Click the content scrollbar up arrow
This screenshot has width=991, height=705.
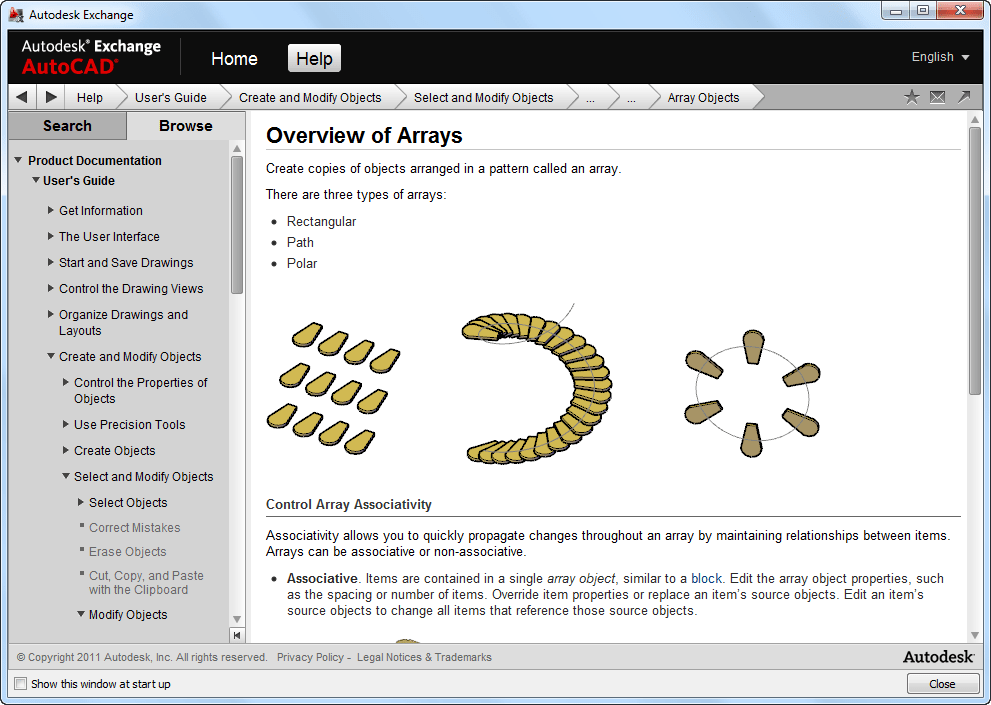coord(975,119)
